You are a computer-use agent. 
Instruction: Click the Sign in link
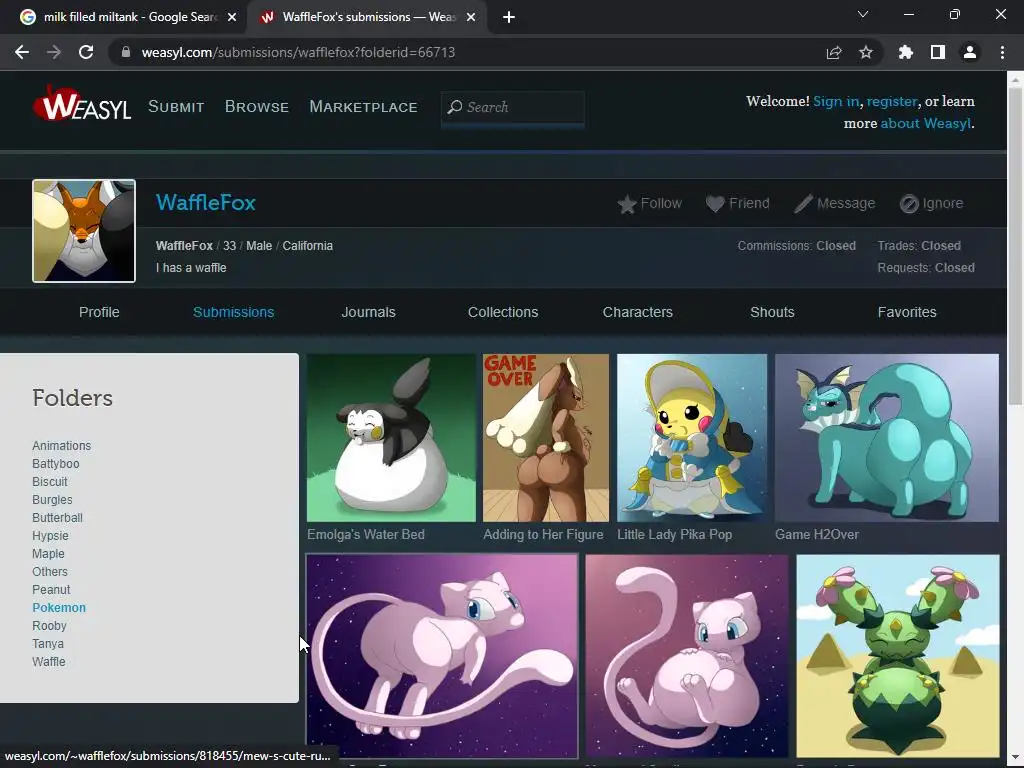836,101
